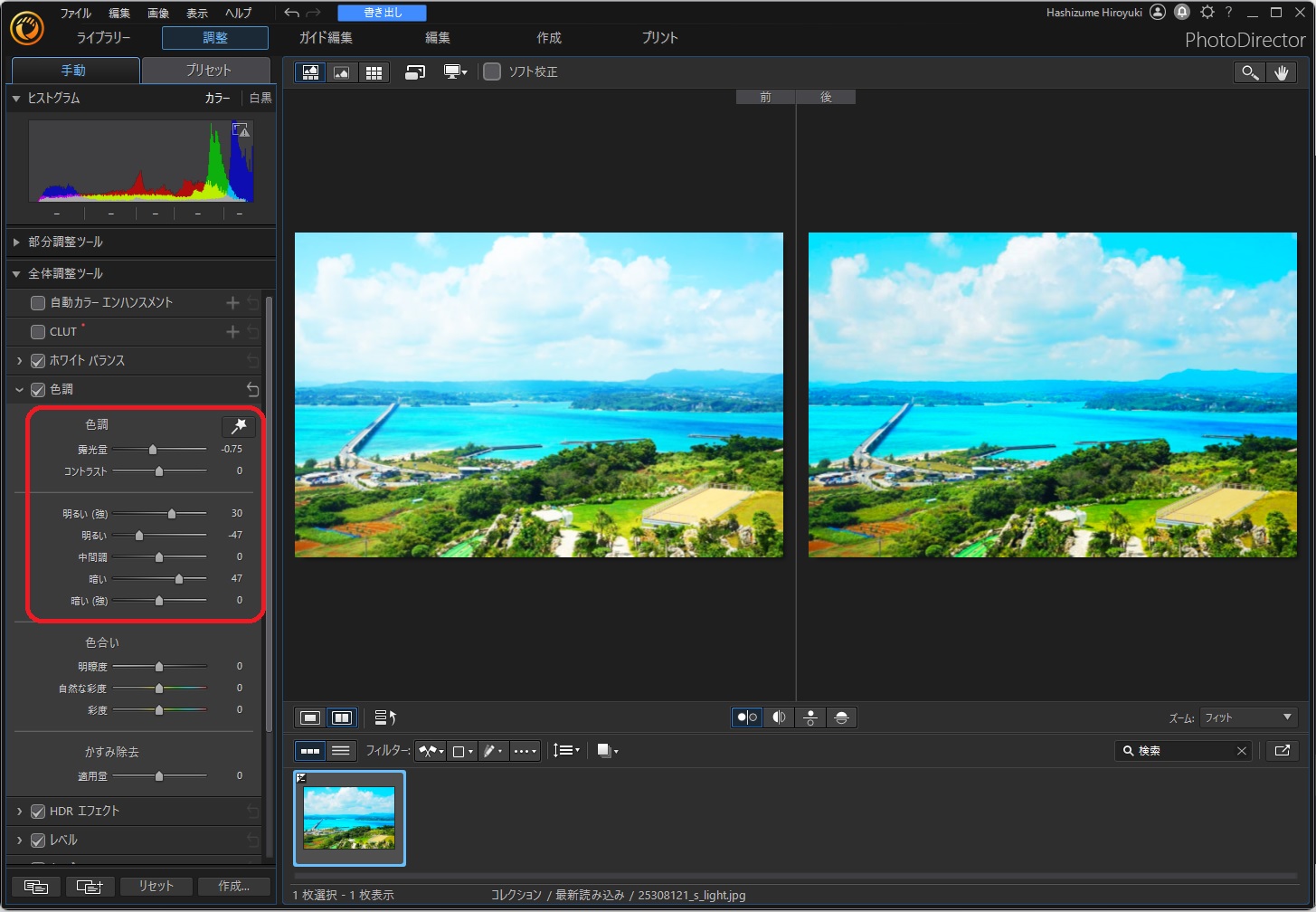
Task: Select the top/bottom compare icon
Action: tap(810, 717)
